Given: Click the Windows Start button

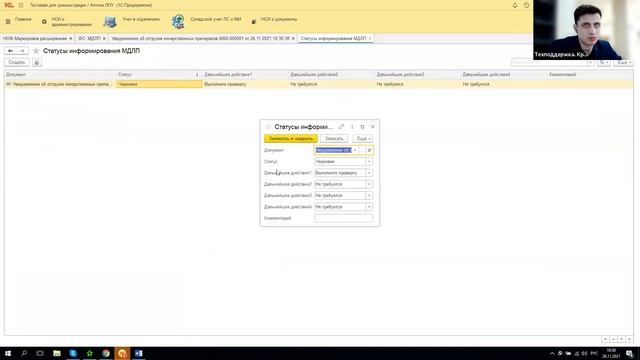Looking at the screenshot, I should coord(8,353).
